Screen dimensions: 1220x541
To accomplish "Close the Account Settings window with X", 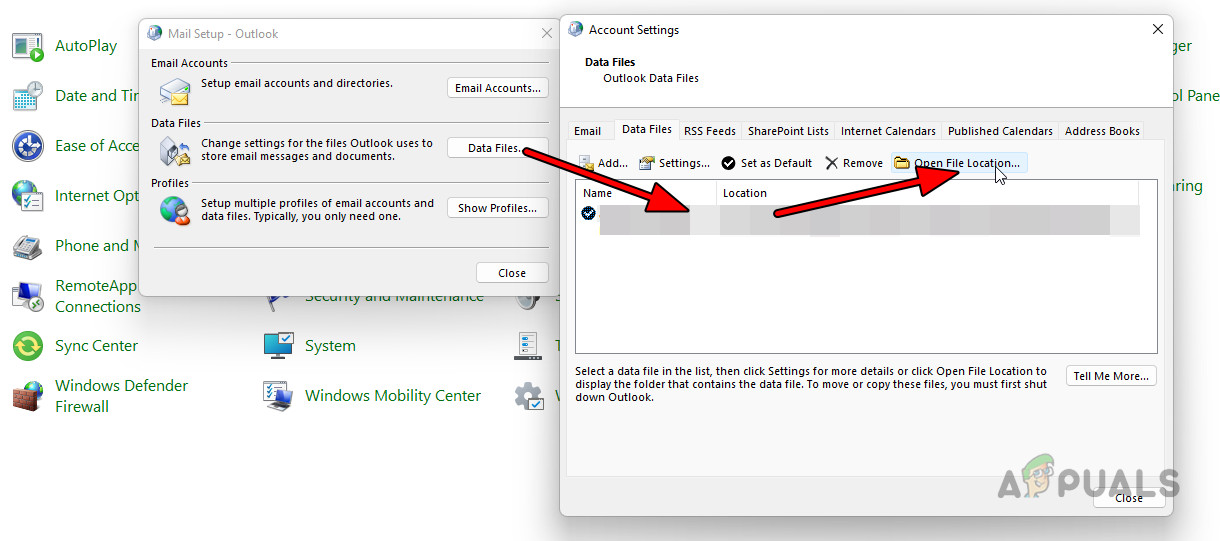I will [x=1158, y=30].
